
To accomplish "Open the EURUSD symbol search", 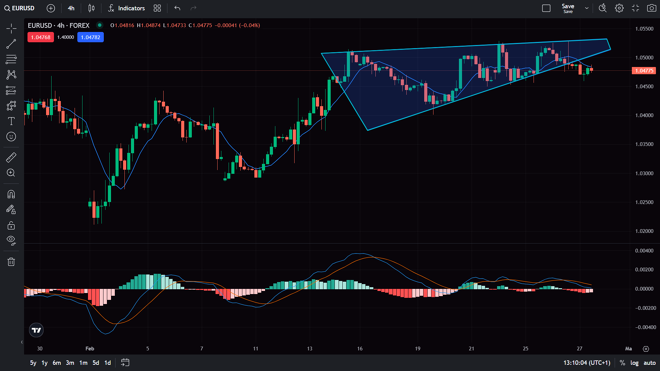I will (19, 8).
